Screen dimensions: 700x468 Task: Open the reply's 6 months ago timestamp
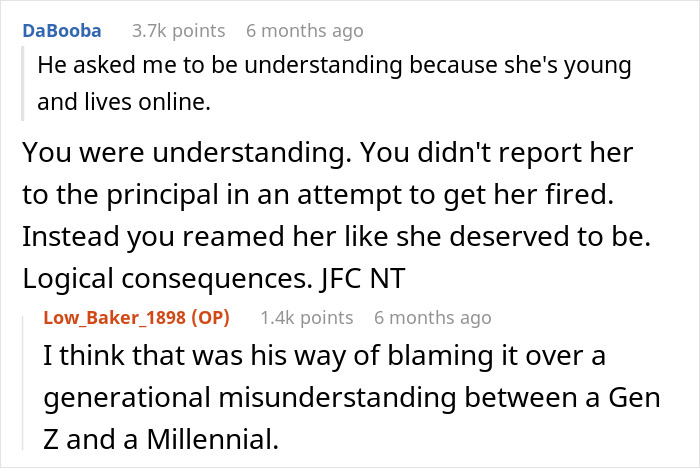click(x=432, y=318)
